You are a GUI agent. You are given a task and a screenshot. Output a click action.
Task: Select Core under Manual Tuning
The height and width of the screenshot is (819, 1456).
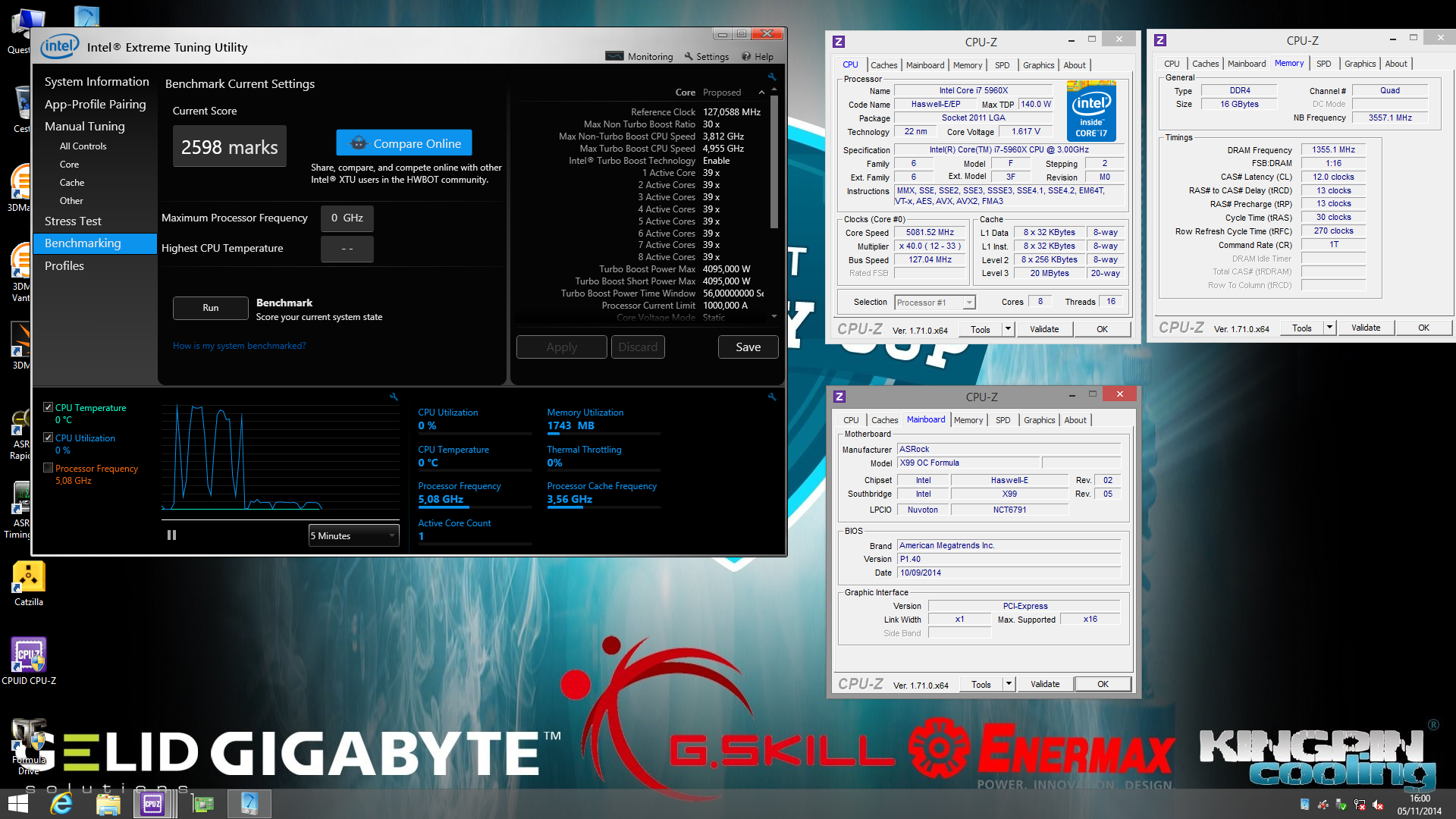(x=69, y=165)
